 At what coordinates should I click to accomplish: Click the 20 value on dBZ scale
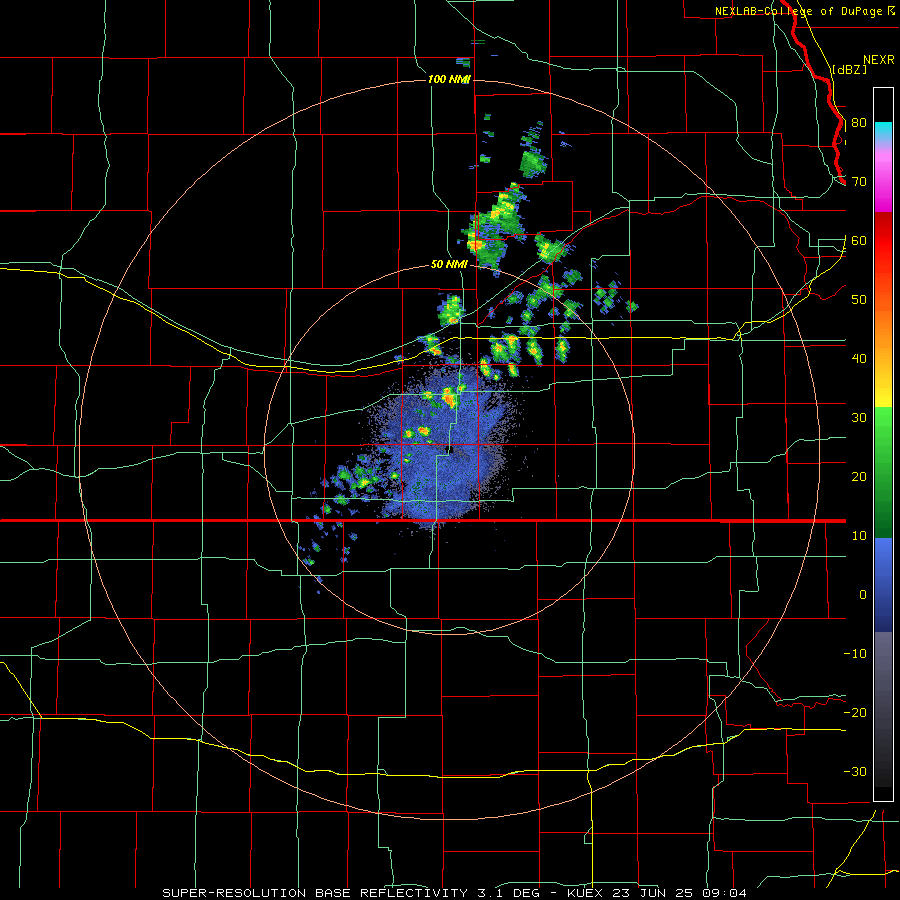coord(859,477)
